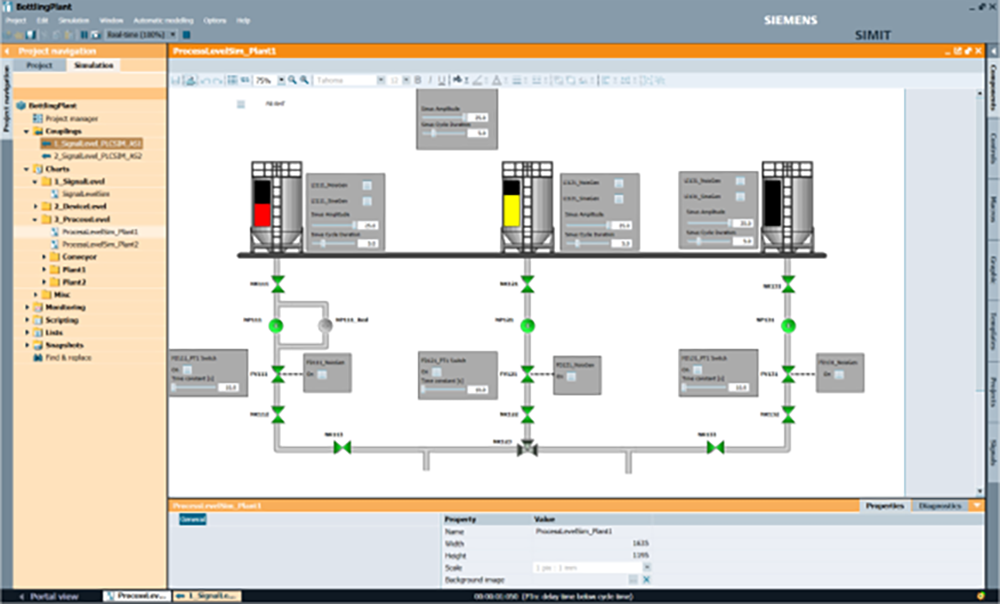The height and width of the screenshot is (604, 1000).
Task: Toggle the On checkbox in FIS131_PT1 Switch panel
Action: pos(698,368)
